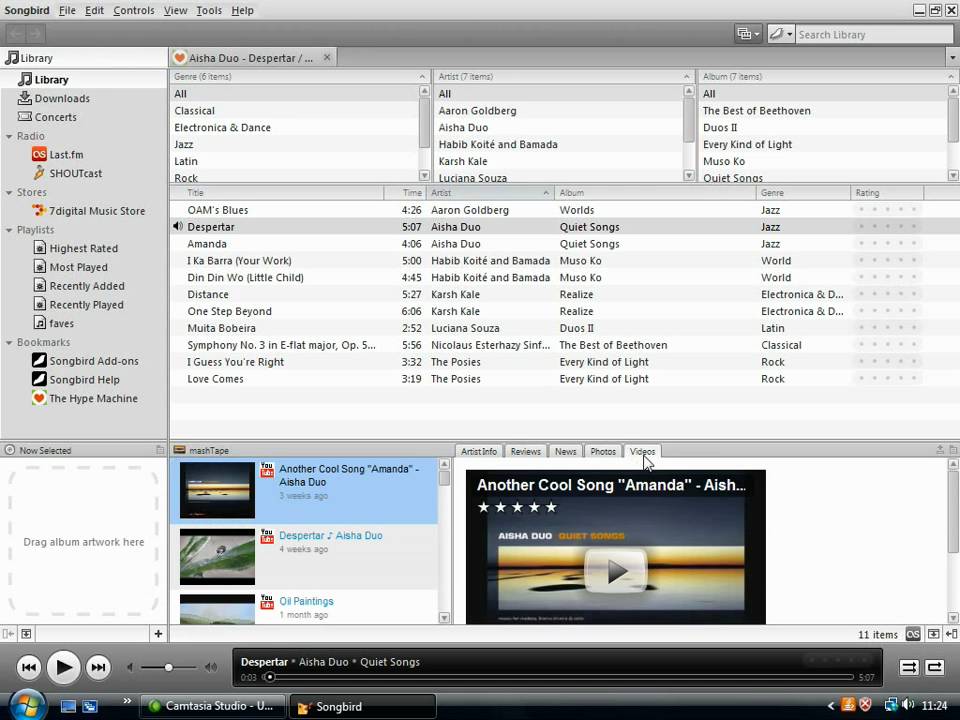
Task: Switch to the Photos tab
Action: pos(603,451)
